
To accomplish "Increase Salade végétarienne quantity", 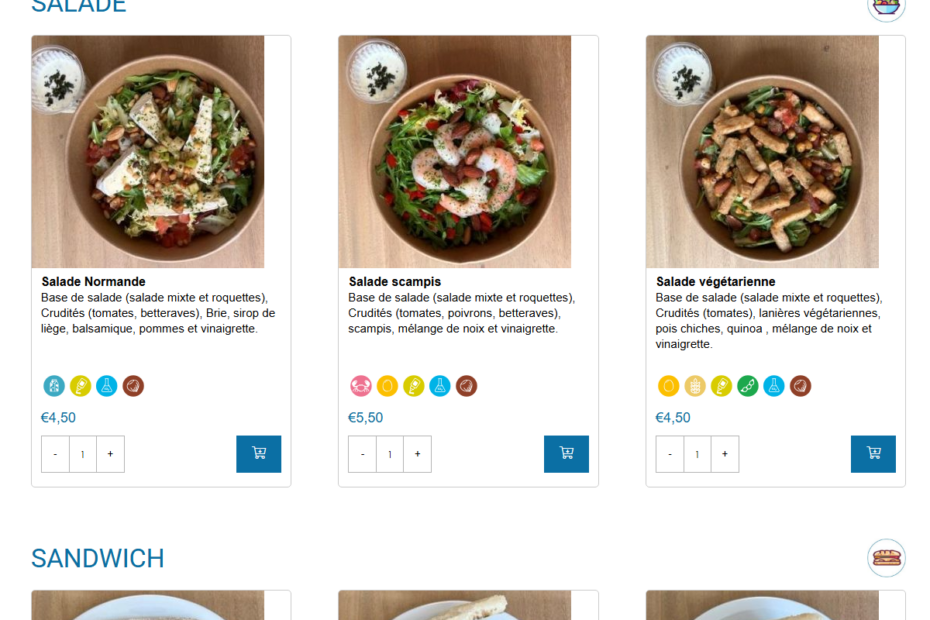I will pyautogui.click(x=725, y=454).
